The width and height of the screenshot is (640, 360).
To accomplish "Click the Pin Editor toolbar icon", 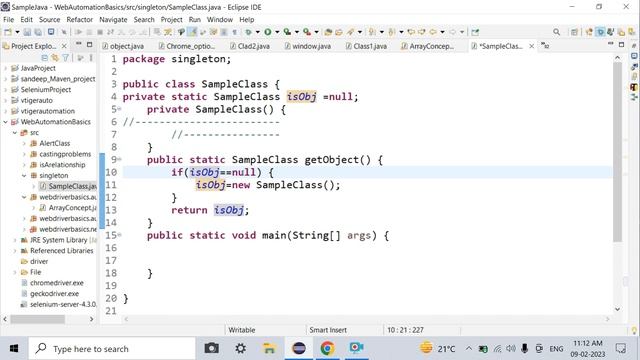I will click(475, 32).
